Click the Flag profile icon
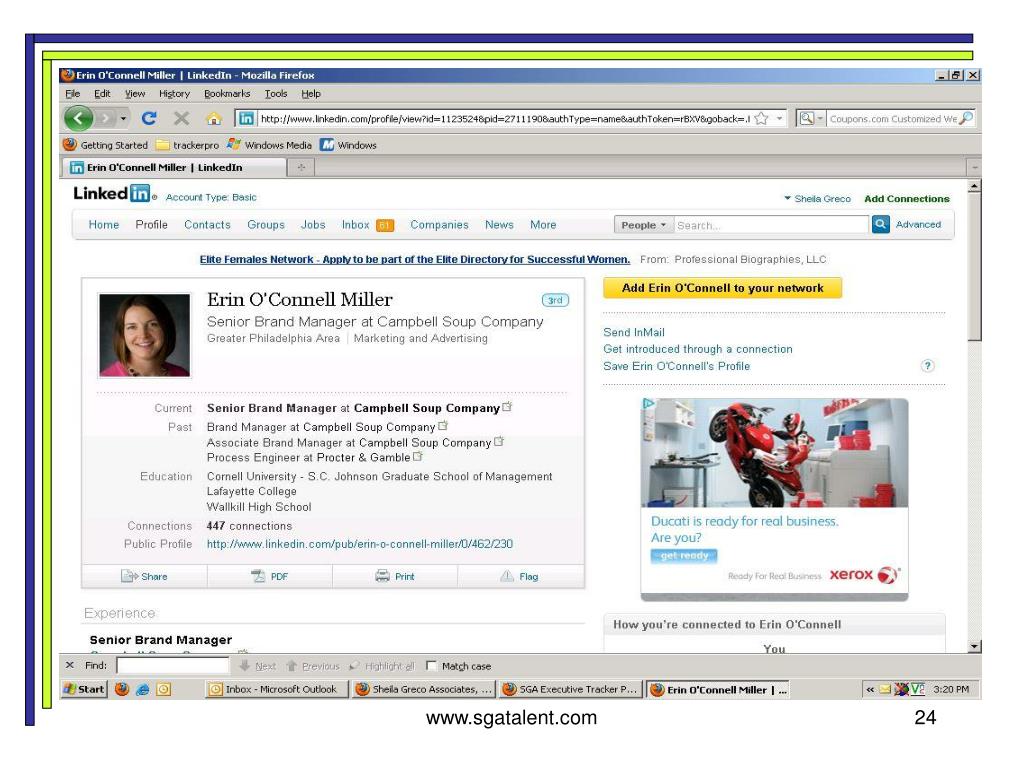1024x768 pixels. (507, 576)
